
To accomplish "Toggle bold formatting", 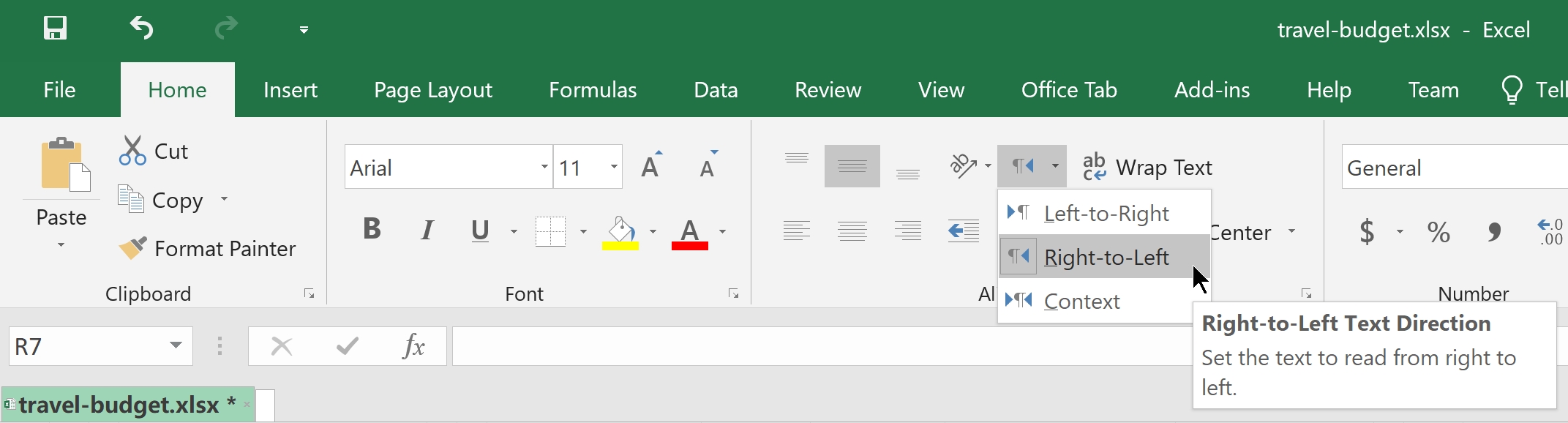I will [x=372, y=231].
